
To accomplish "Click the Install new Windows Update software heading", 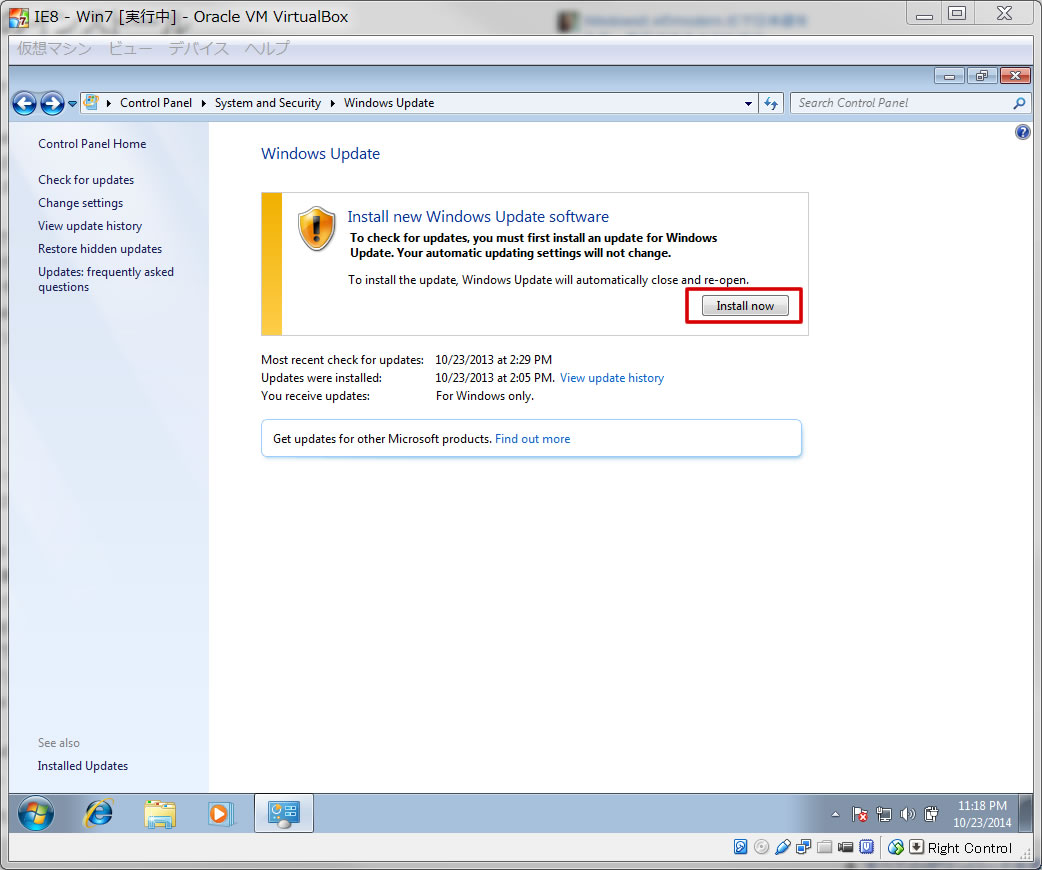I will pyautogui.click(x=478, y=217).
